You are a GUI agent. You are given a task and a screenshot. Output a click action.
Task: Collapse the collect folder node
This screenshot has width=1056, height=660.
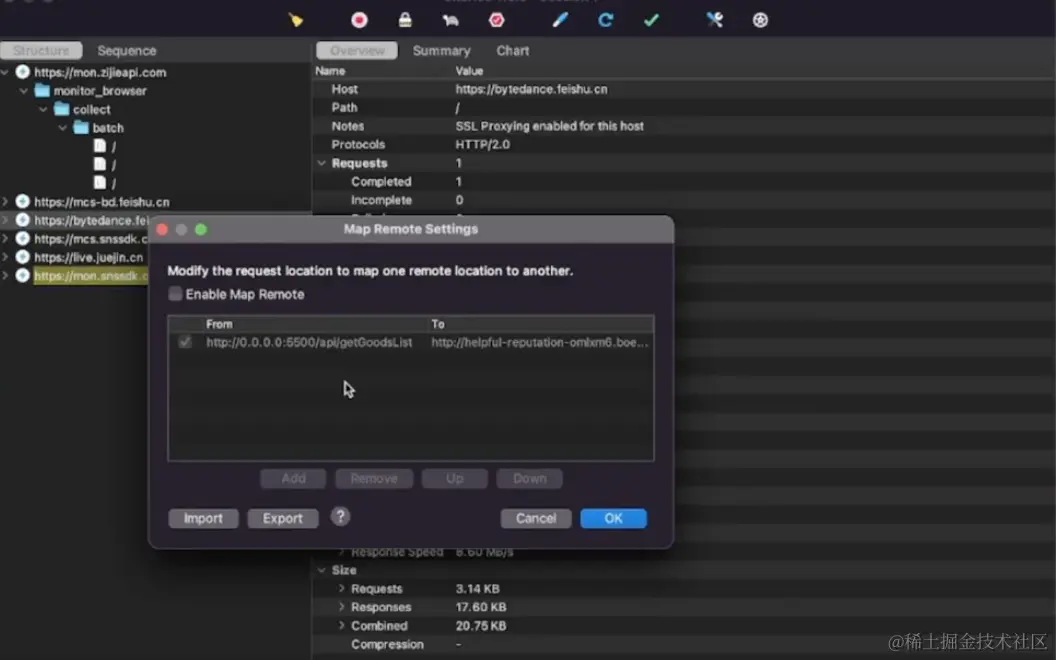44,109
